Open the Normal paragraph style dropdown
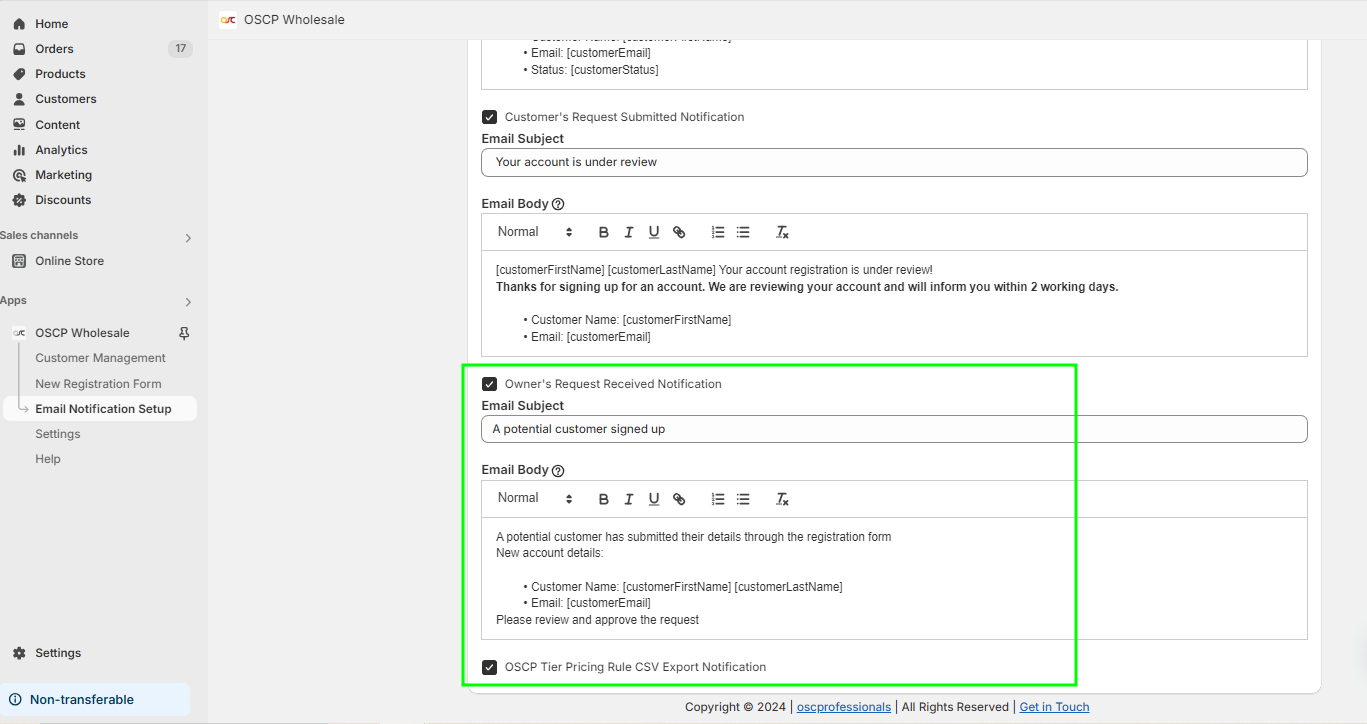Screen dimensions: 1367x724 (533, 498)
